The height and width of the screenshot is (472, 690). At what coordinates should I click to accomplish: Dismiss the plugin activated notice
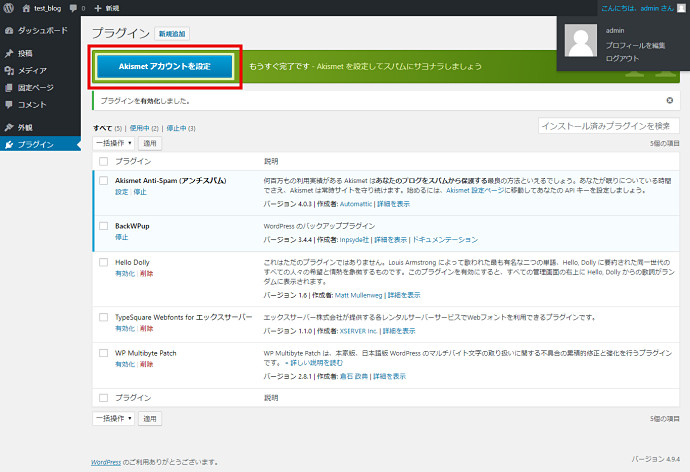[x=669, y=101]
